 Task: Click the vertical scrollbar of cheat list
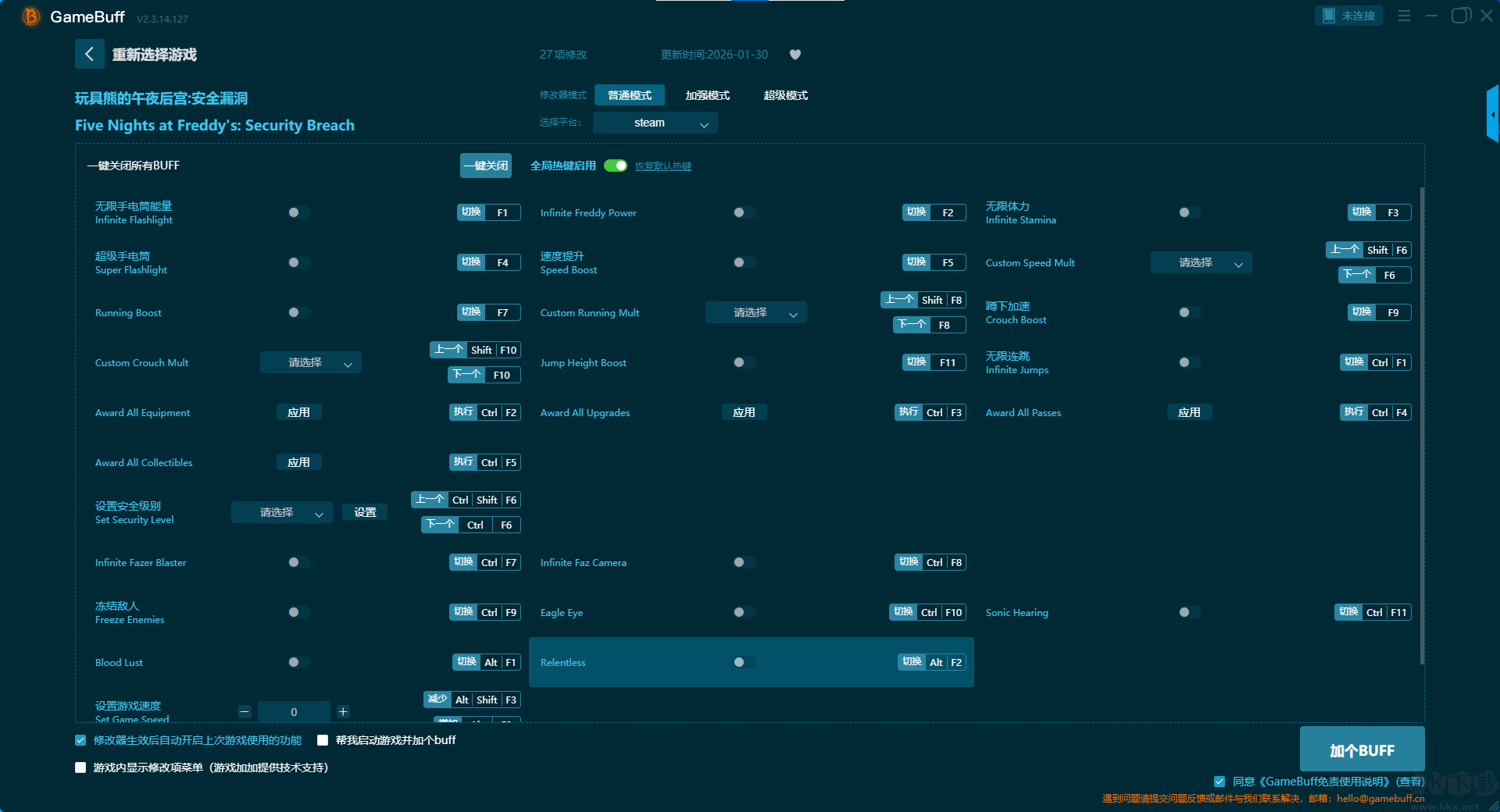pos(1422,426)
